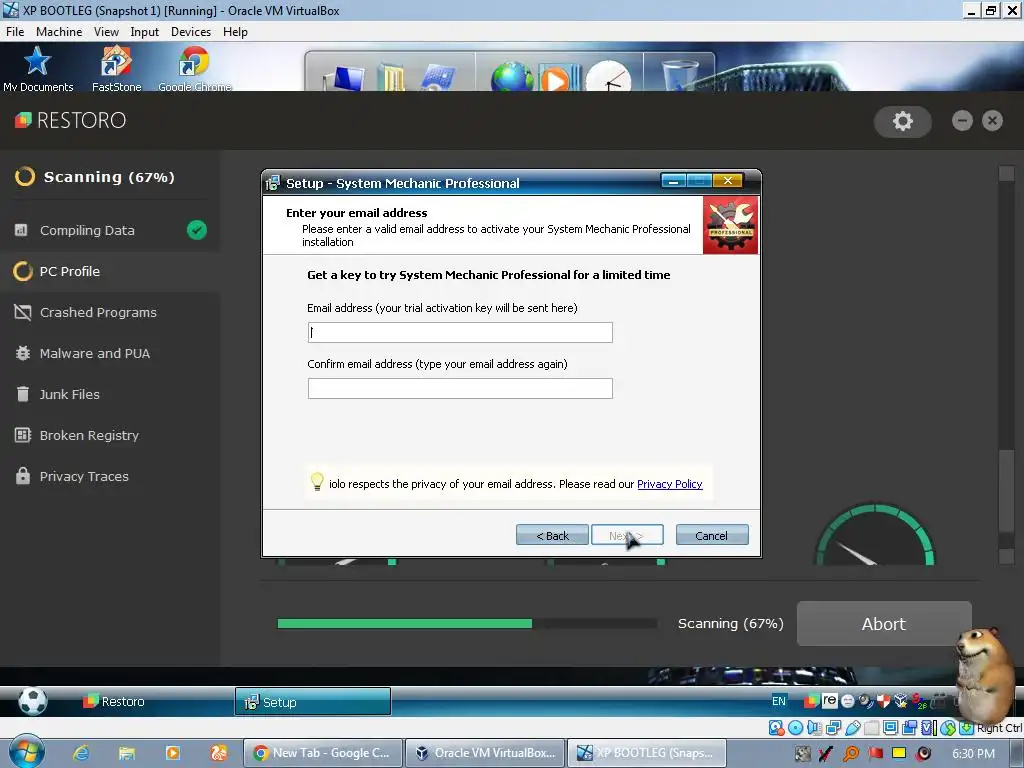The image size is (1024, 768).
Task: Abort the Restoro scan
Action: (884, 624)
